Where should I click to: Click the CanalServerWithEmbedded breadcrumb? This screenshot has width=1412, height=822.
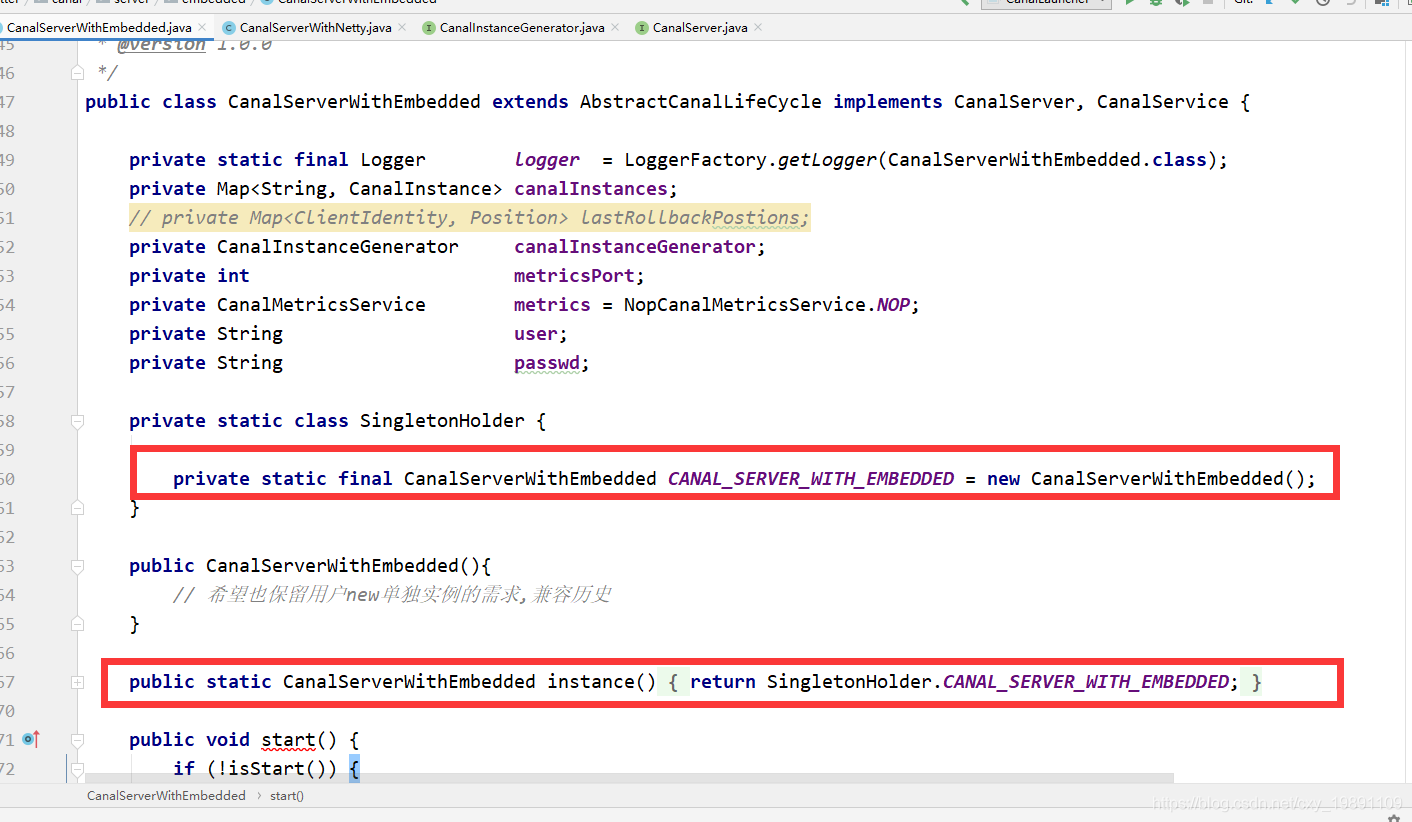[x=166, y=796]
